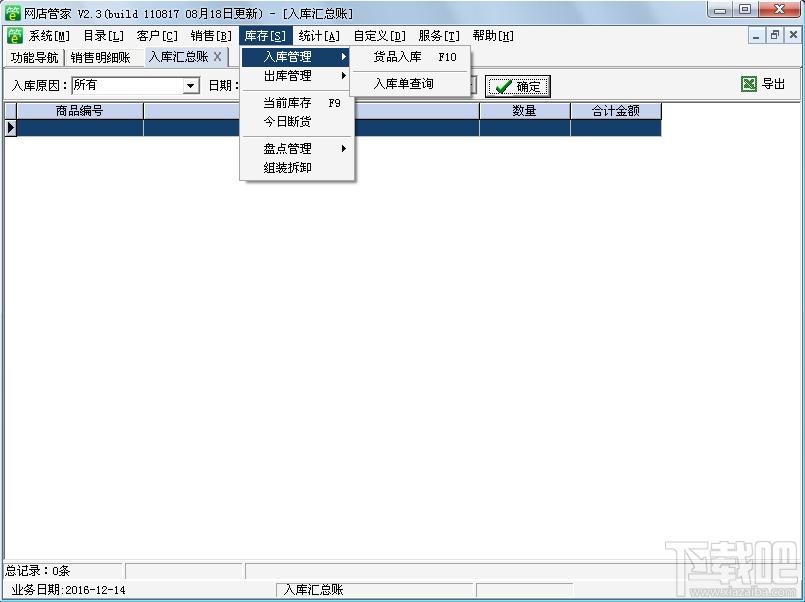This screenshot has width=805, height=602.
Task: Click the row selector arrow of first row
Action: tap(10, 127)
